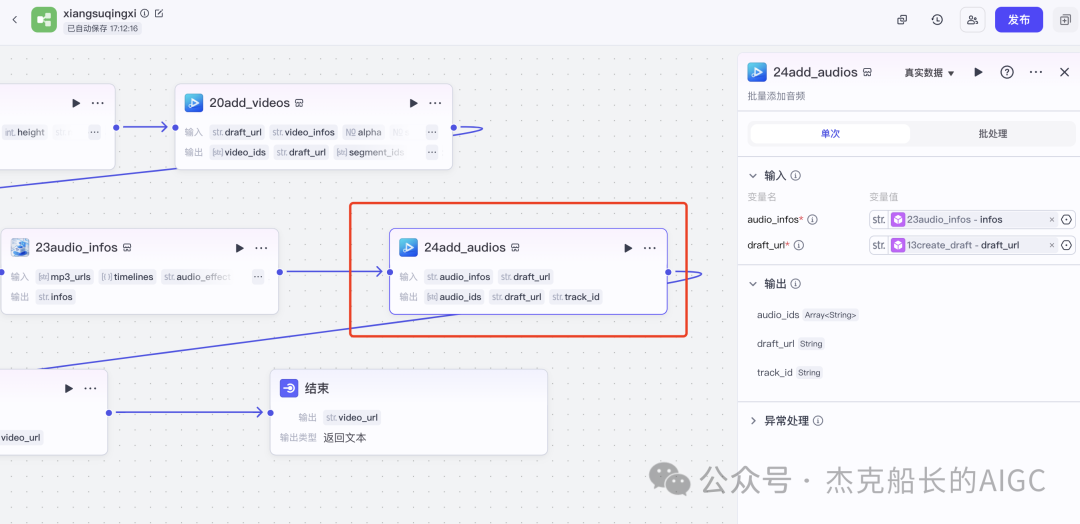This screenshot has height=524, width=1080.
Task: Expand hidden outputs of 20add_videos node
Action: click(432, 152)
